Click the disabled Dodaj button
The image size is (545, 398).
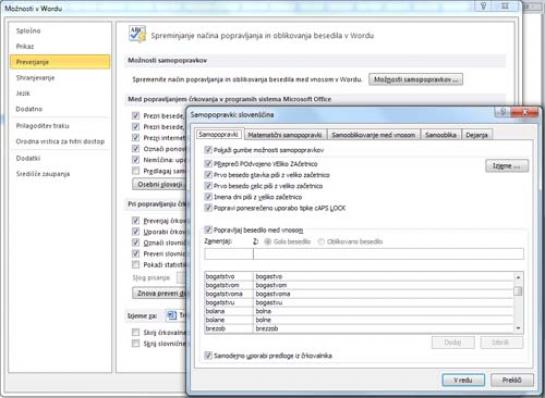pos(453,342)
